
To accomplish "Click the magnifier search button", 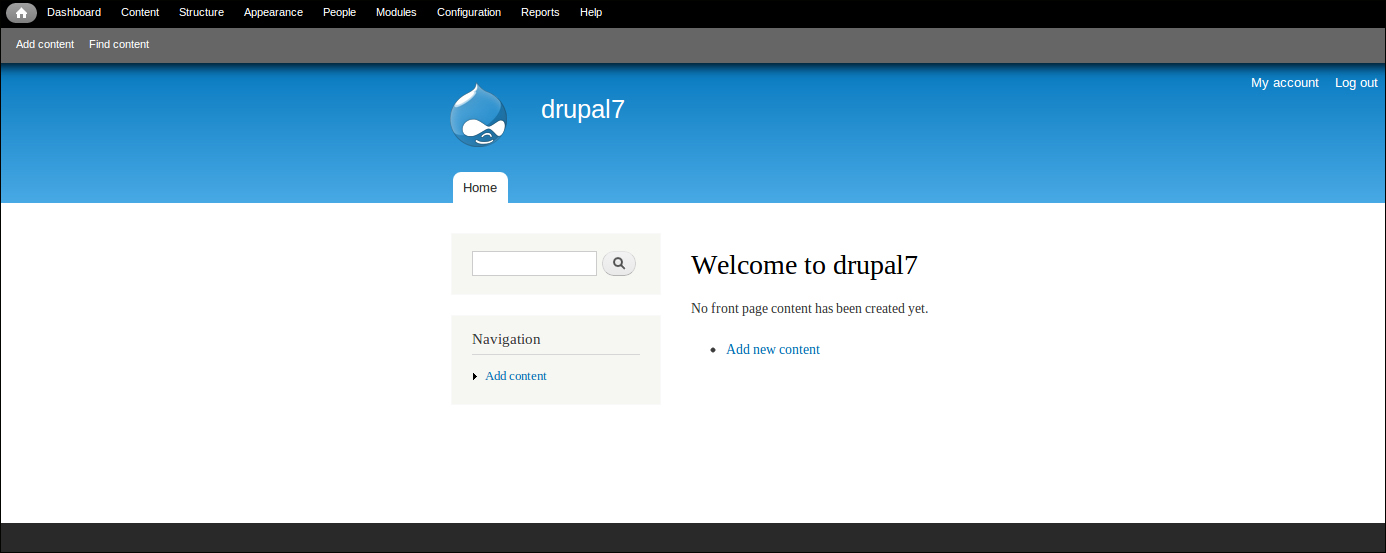I will 619,263.
